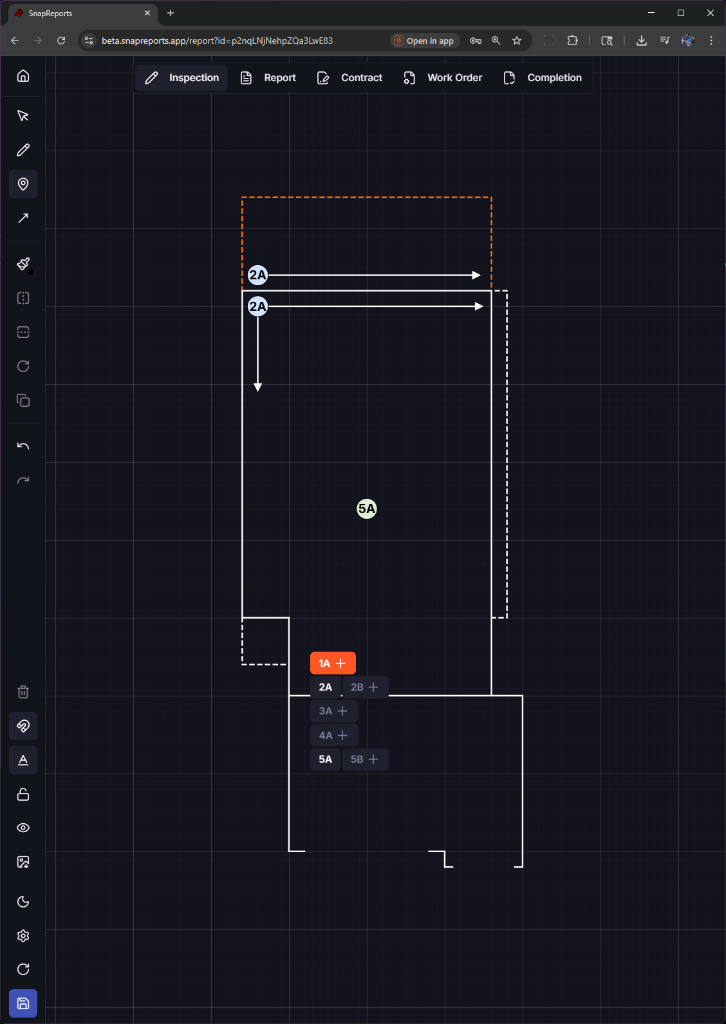Click the trash delete icon
Viewport: 726px width, 1024px height.
tap(23, 692)
